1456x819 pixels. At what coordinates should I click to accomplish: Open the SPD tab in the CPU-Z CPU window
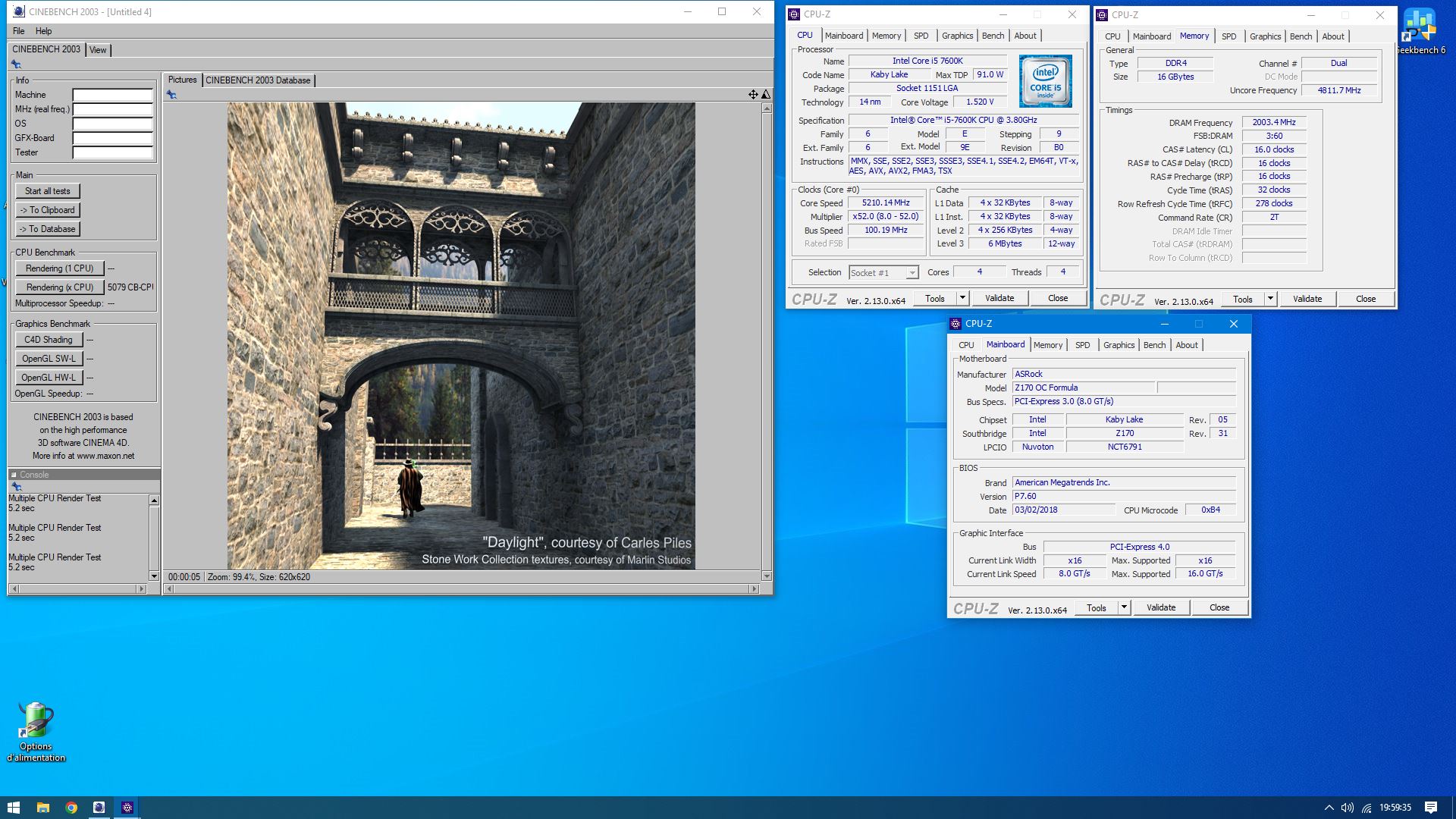[x=921, y=36]
